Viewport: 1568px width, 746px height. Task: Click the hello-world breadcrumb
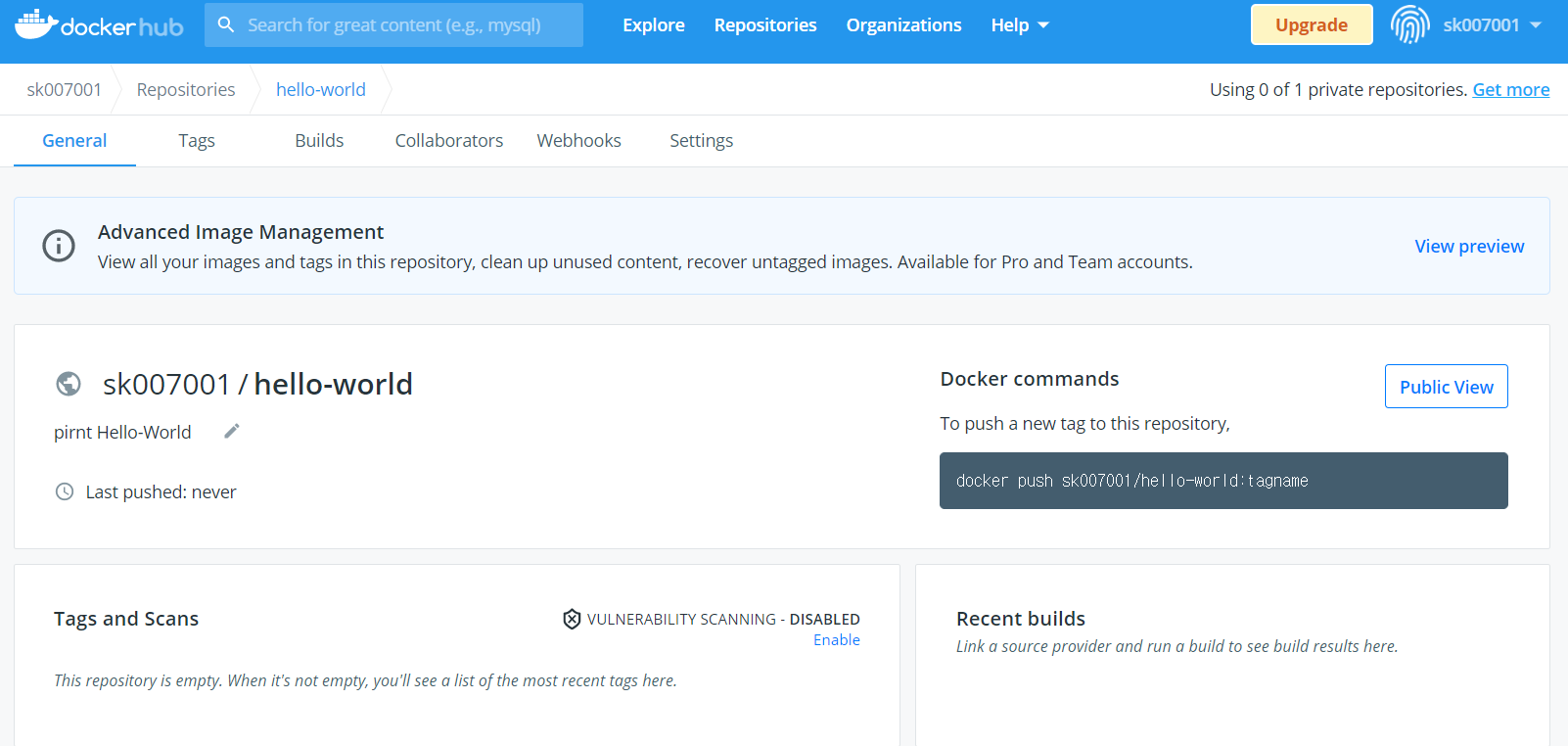321,90
